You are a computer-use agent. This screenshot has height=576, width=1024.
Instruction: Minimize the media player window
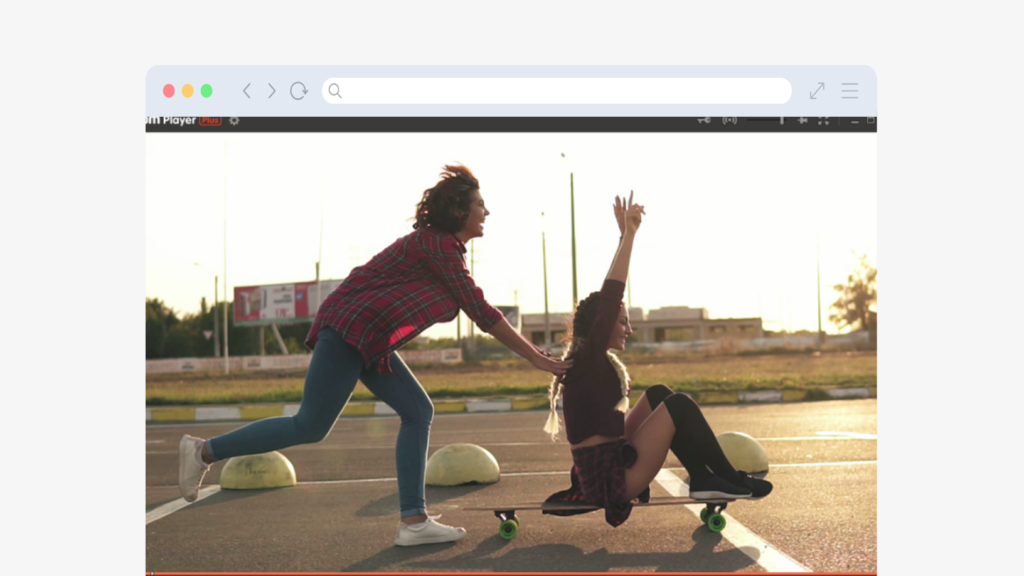point(855,121)
